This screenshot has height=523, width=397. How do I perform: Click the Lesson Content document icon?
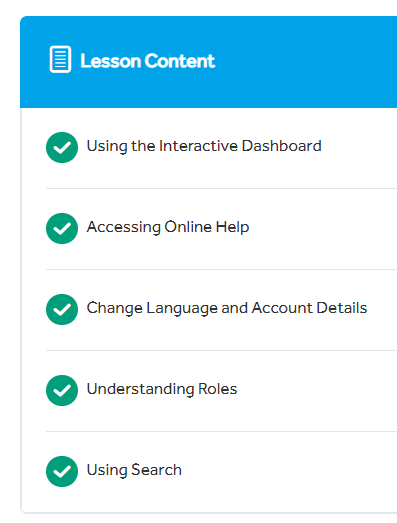pyautogui.click(x=60, y=59)
